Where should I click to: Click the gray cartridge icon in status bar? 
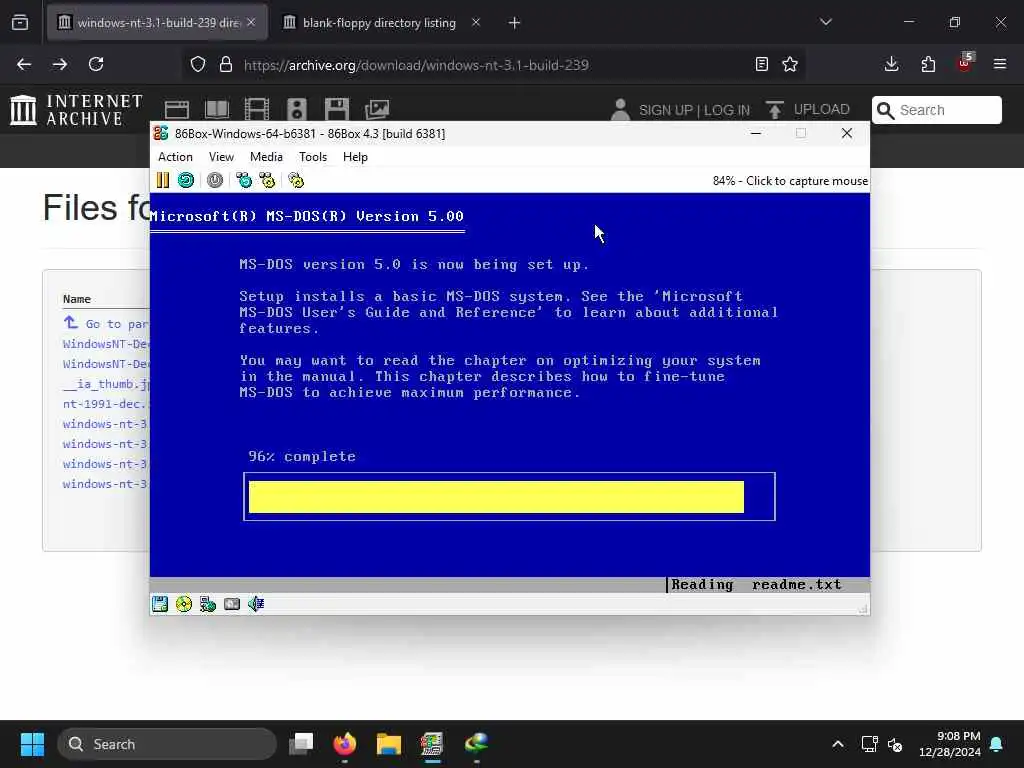coord(232,604)
